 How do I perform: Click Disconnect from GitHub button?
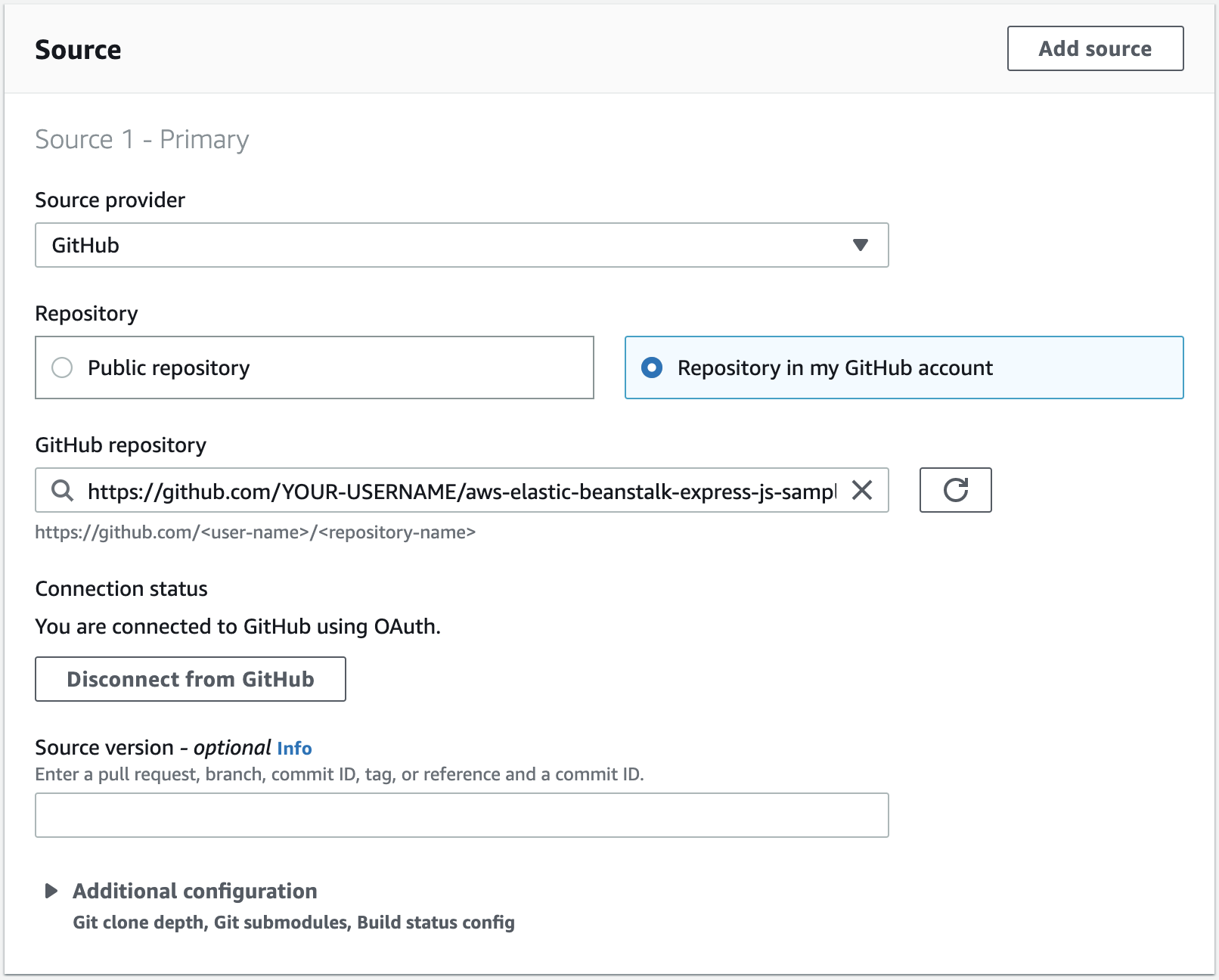pos(191,679)
